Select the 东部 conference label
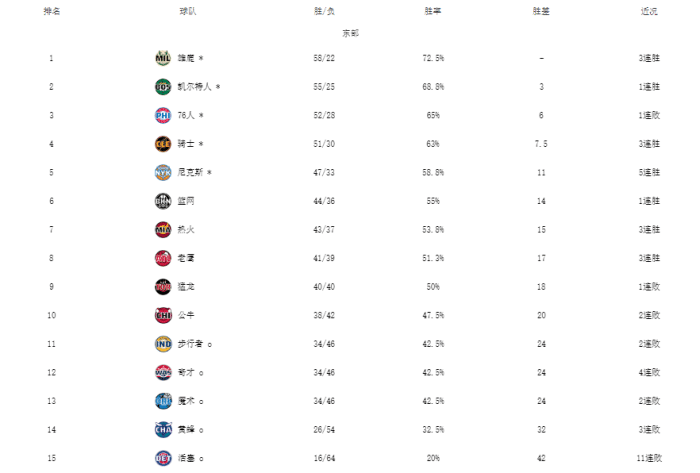This screenshot has height=473, width=700. [349, 34]
